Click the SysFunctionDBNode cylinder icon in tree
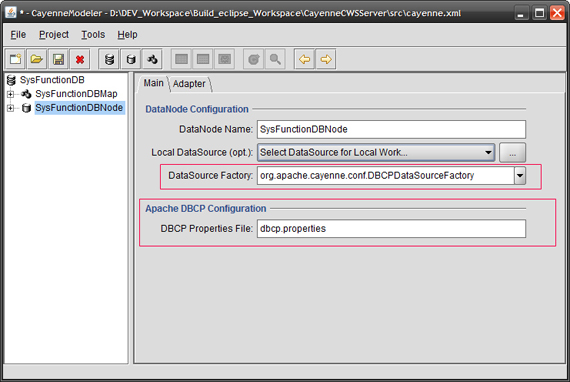 click(26, 108)
